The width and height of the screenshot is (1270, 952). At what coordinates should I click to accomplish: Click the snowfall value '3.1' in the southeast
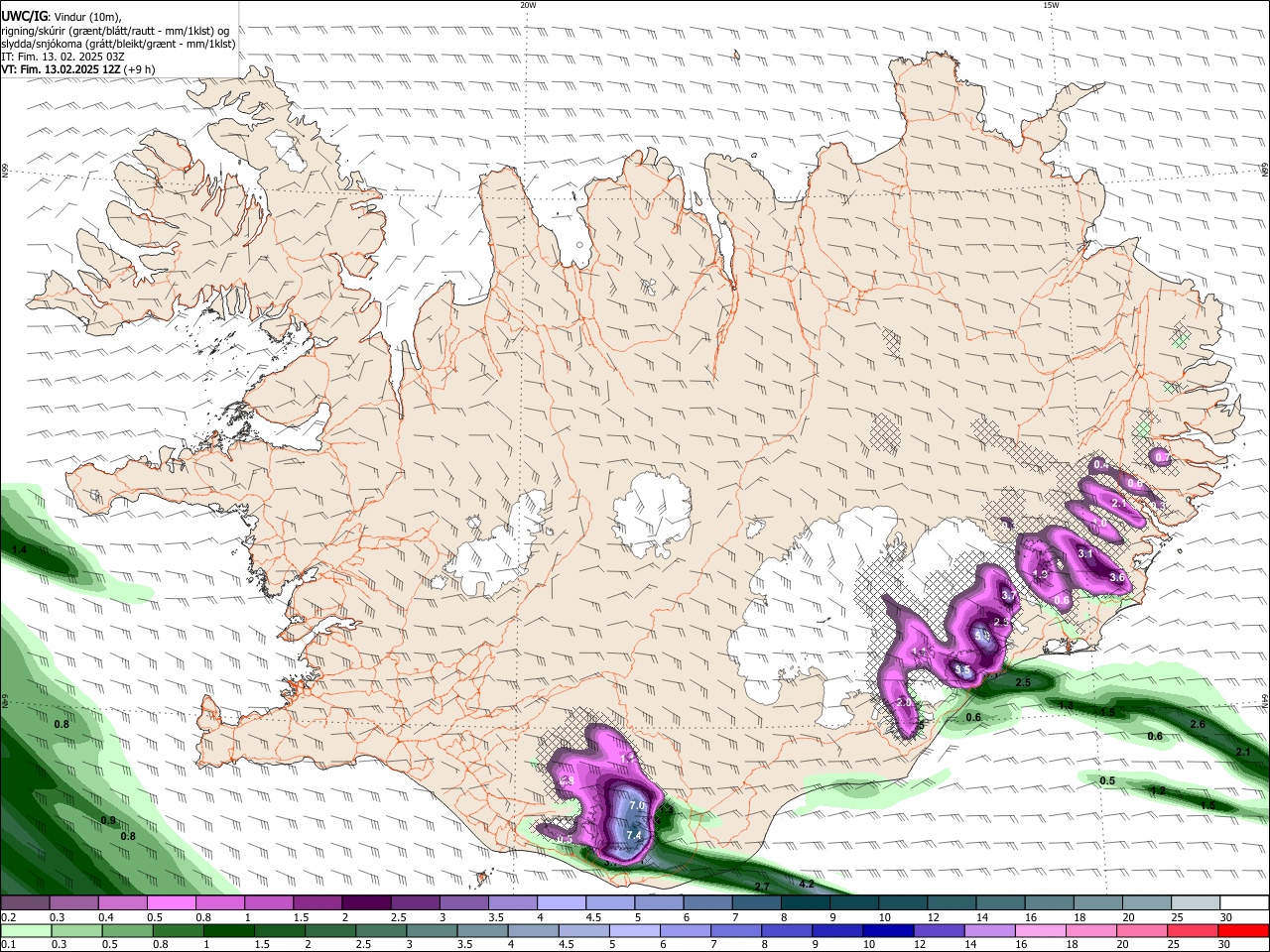pyautogui.click(x=1085, y=554)
